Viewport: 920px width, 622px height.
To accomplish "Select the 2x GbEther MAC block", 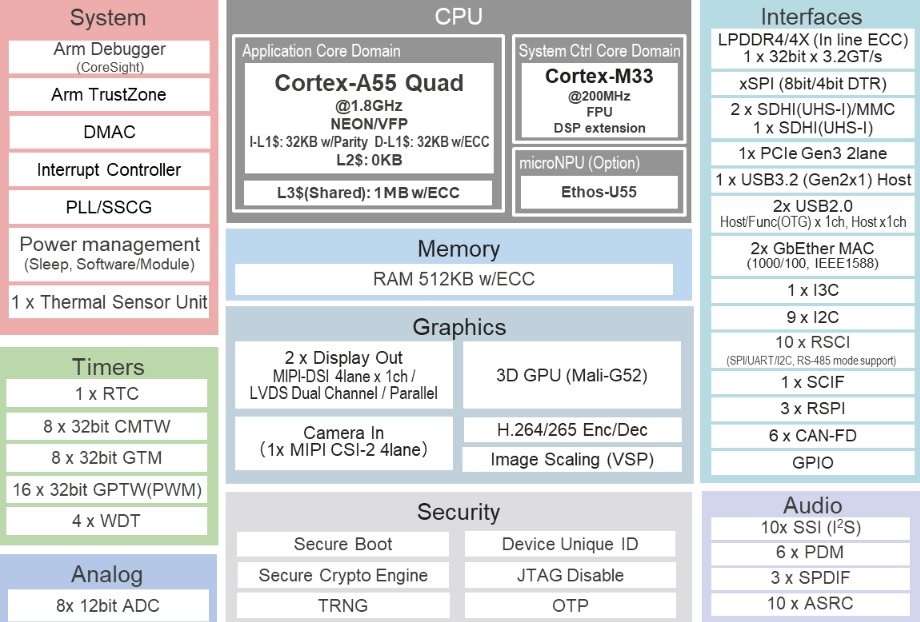I will (813, 256).
